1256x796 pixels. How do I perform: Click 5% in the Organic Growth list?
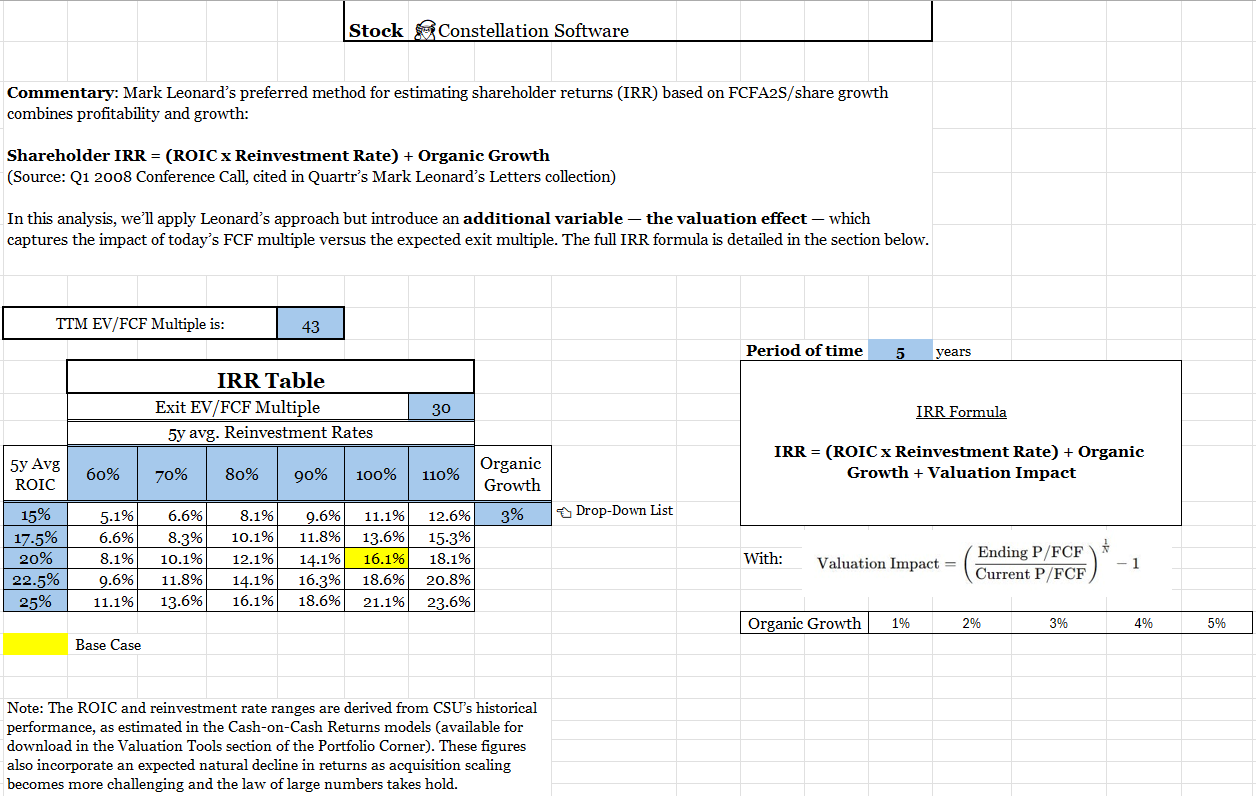[x=1216, y=623]
